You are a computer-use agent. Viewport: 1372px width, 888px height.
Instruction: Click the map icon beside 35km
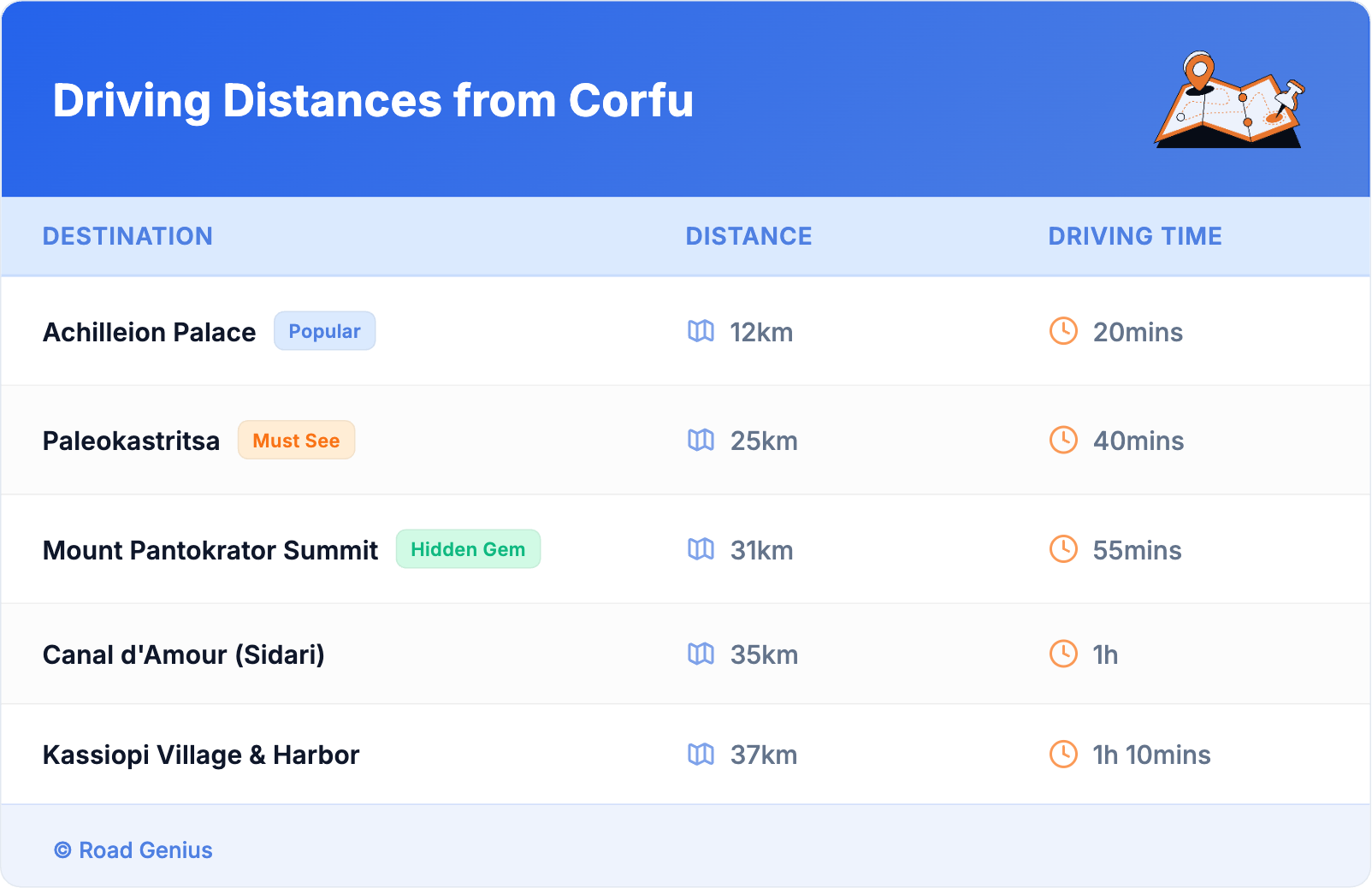[701, 654]
